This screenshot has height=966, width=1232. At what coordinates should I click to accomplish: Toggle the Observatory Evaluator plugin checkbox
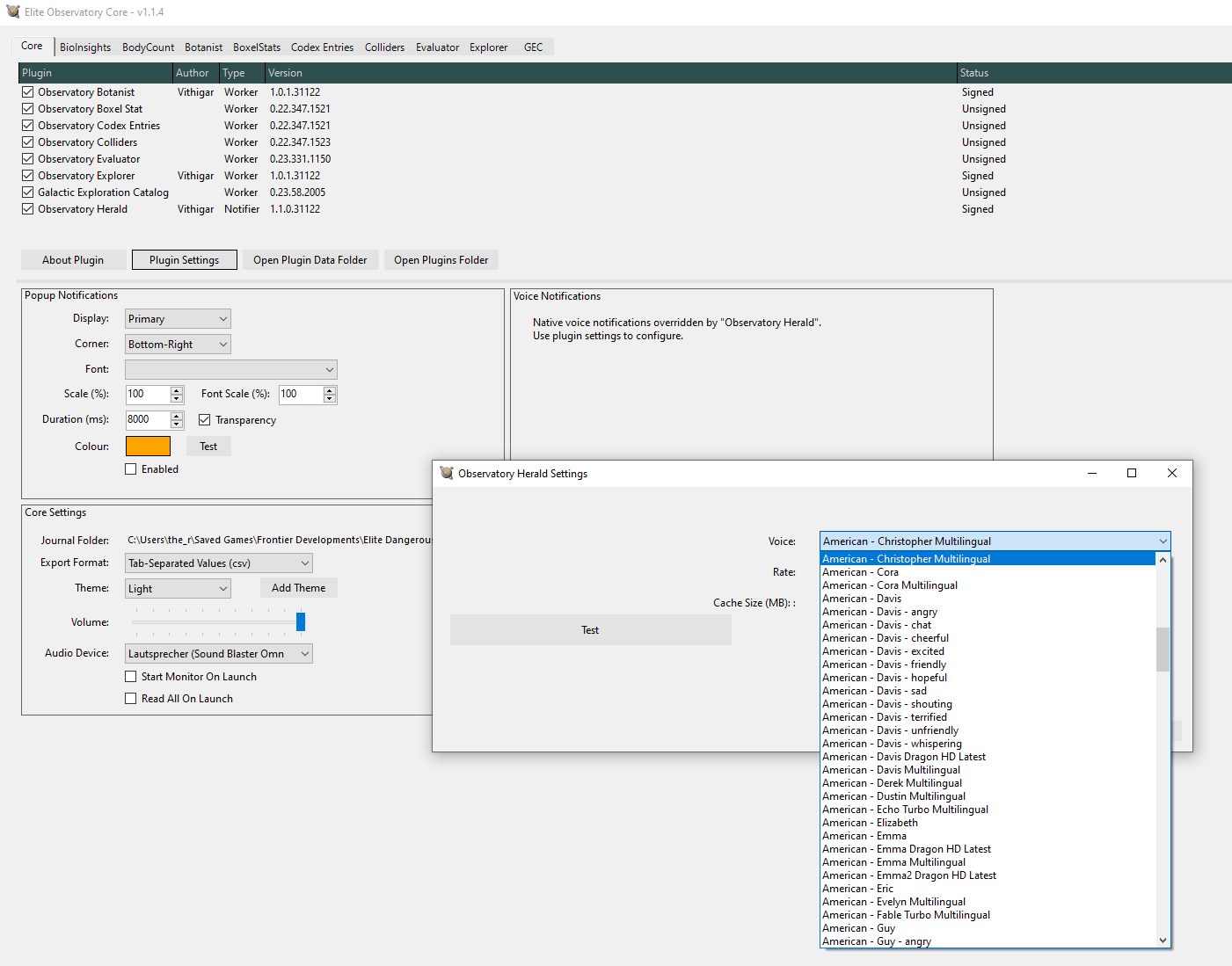28,159
